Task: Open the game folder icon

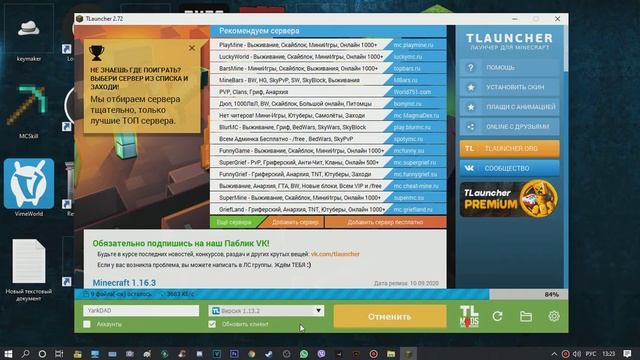Action: [526, 316]
